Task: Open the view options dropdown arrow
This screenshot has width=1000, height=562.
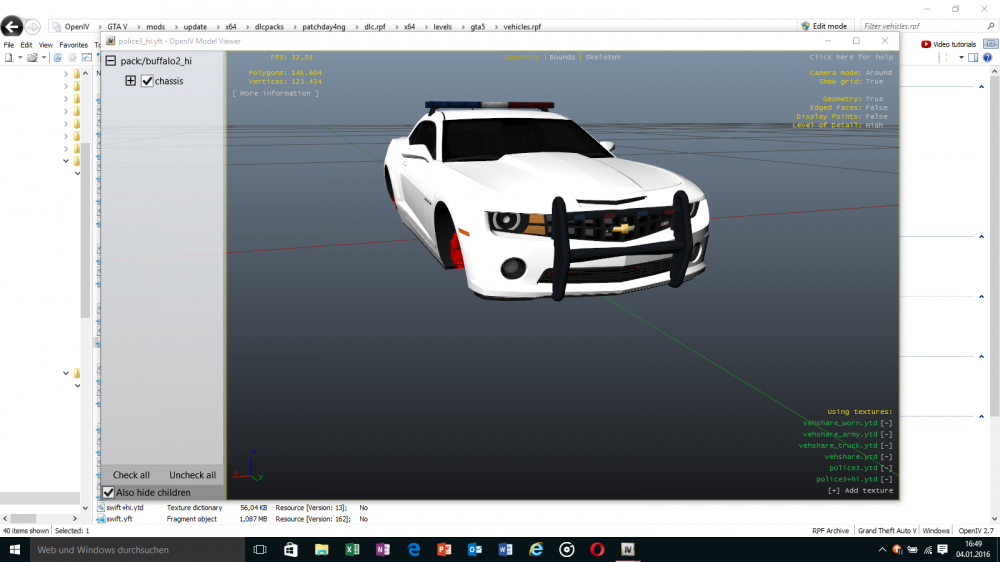Action: (961, 57)
